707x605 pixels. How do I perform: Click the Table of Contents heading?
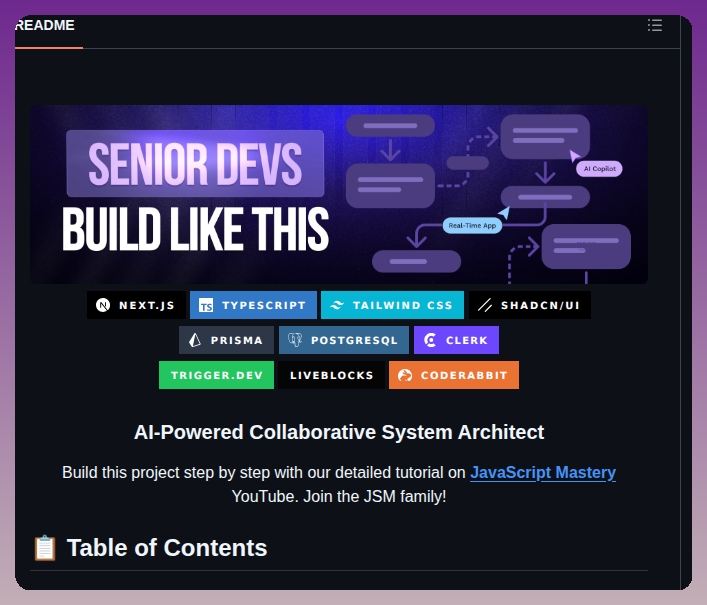(x=167, y=548)
